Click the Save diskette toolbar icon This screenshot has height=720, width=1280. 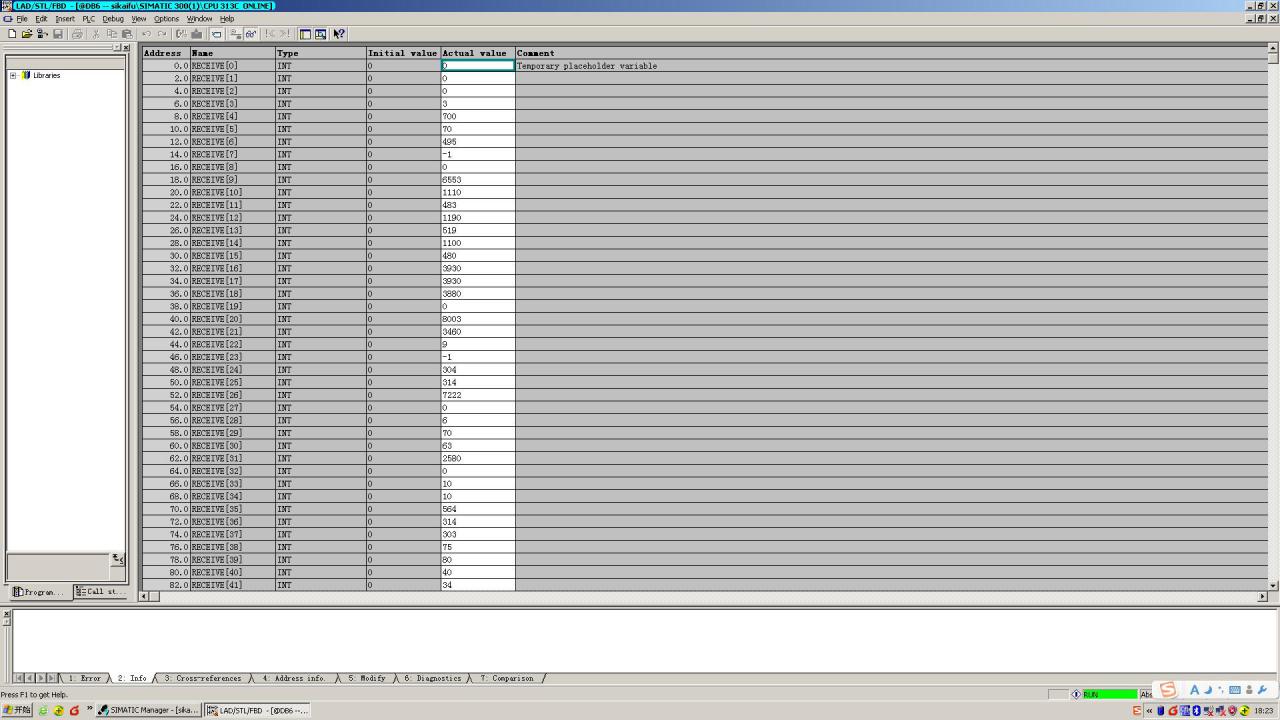click(x=58, y=34)
